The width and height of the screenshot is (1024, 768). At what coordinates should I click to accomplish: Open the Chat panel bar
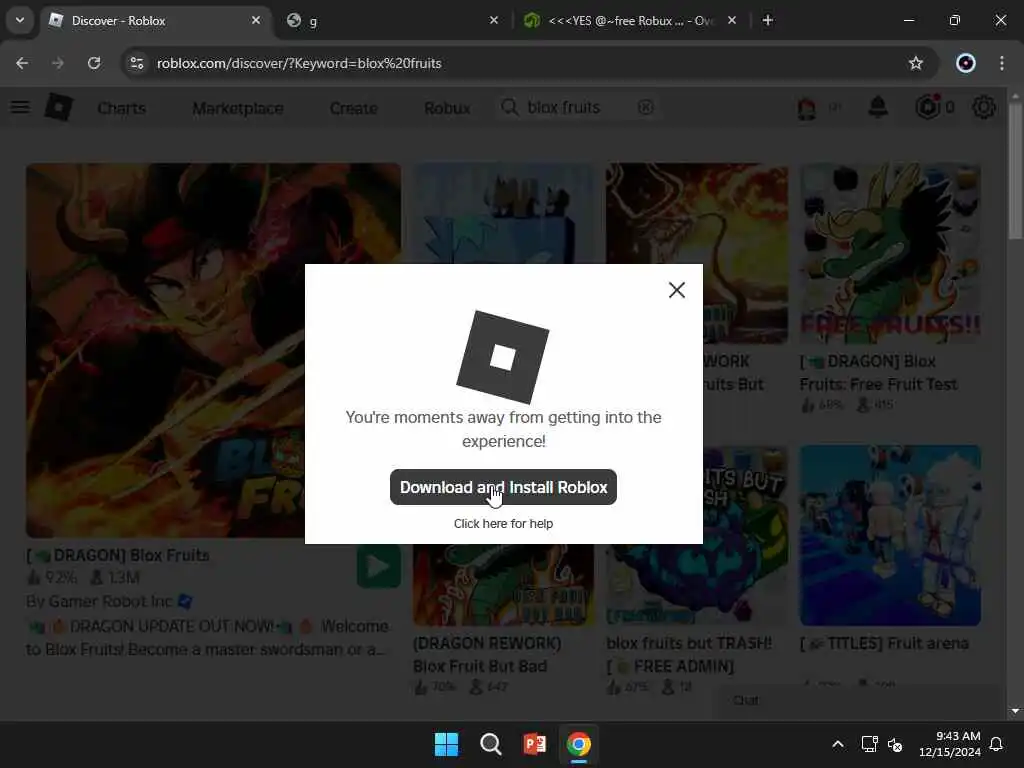click(861, 701)
